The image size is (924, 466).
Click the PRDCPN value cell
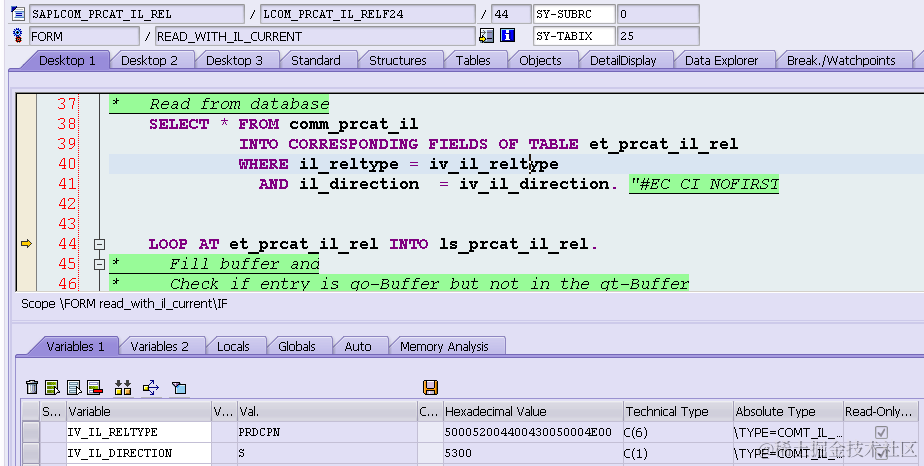click(326, 432)
